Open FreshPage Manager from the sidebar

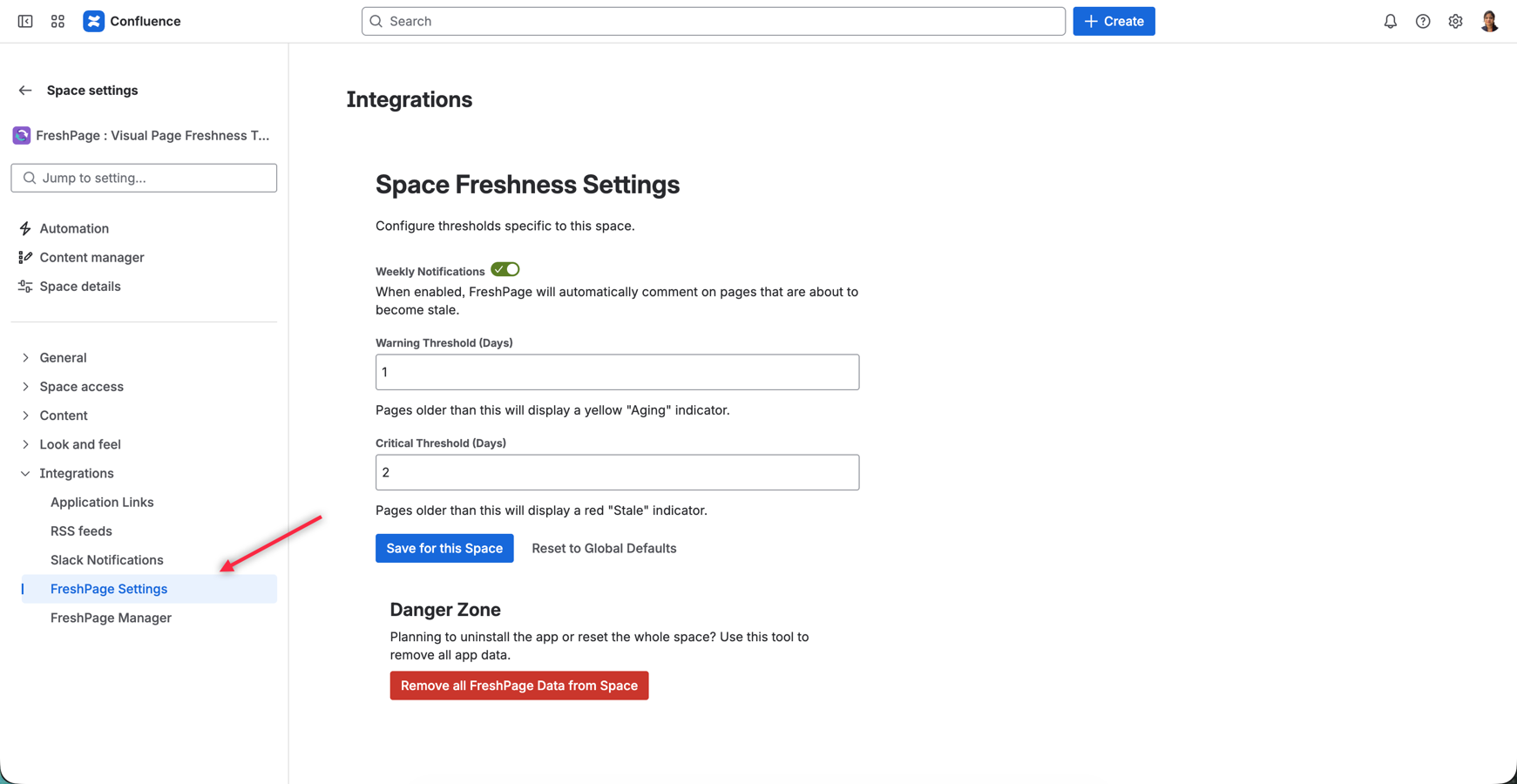[x=111, y=618]
